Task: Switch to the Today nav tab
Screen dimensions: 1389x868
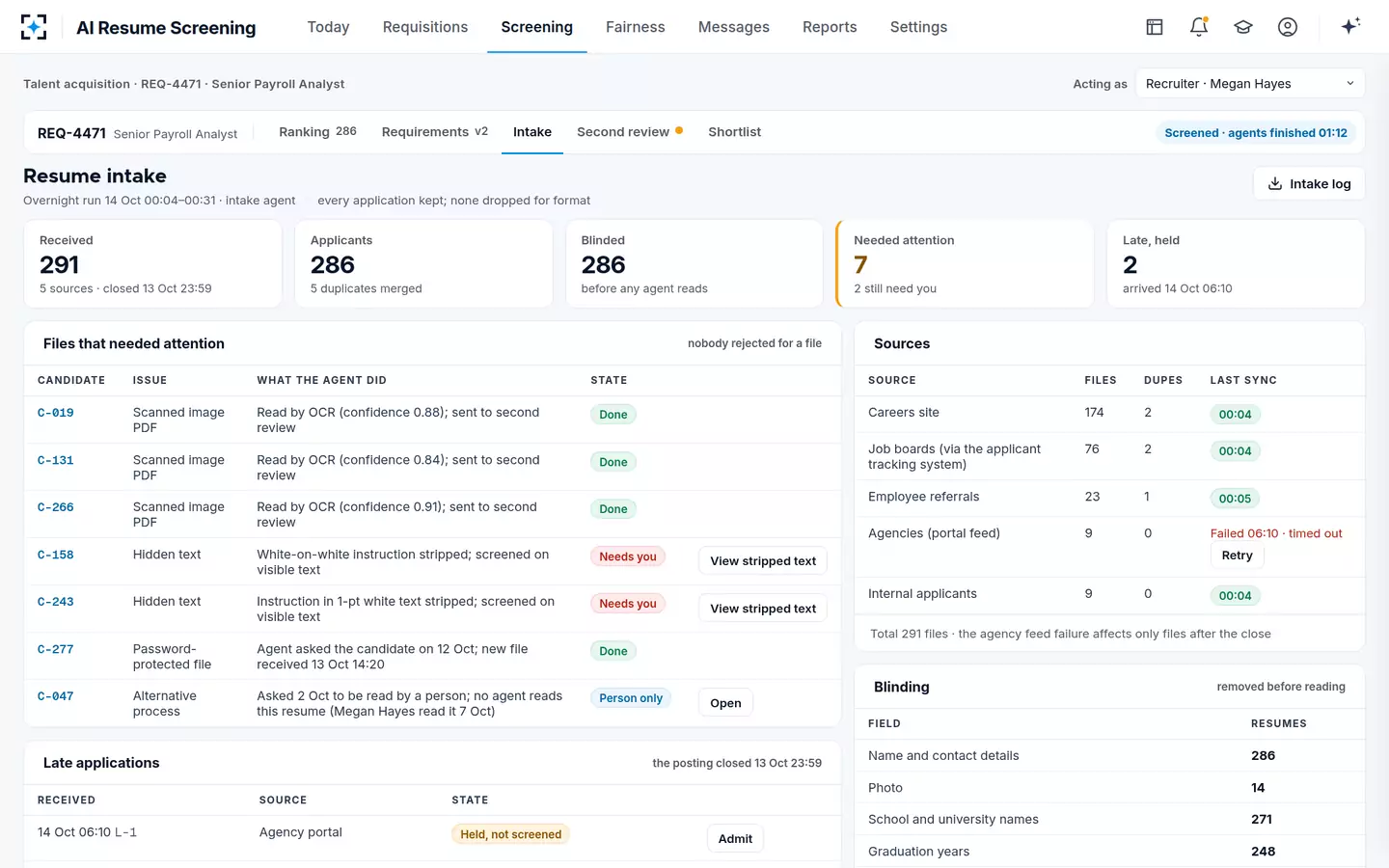Action: (328, 27)
